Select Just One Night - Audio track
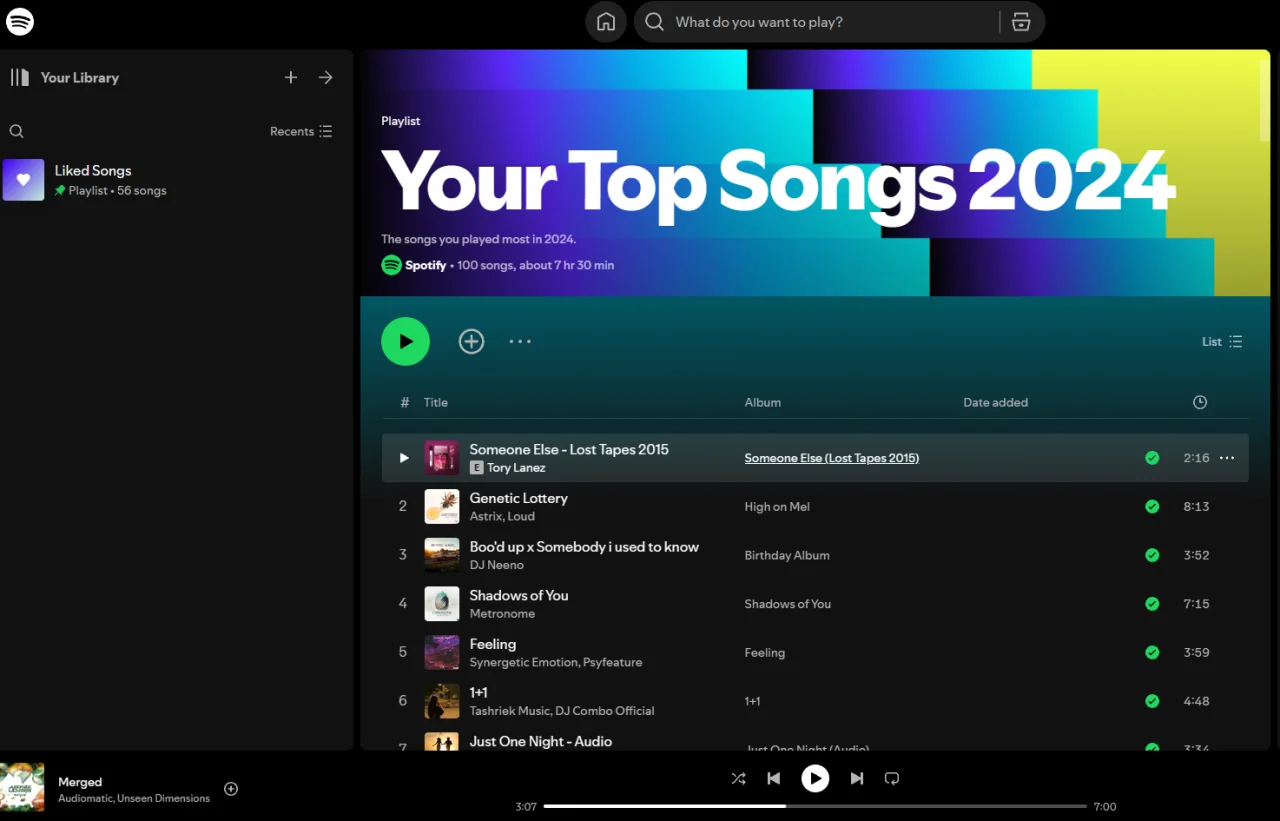This screenshot has width=1280, height=821. tap(541, 741)
